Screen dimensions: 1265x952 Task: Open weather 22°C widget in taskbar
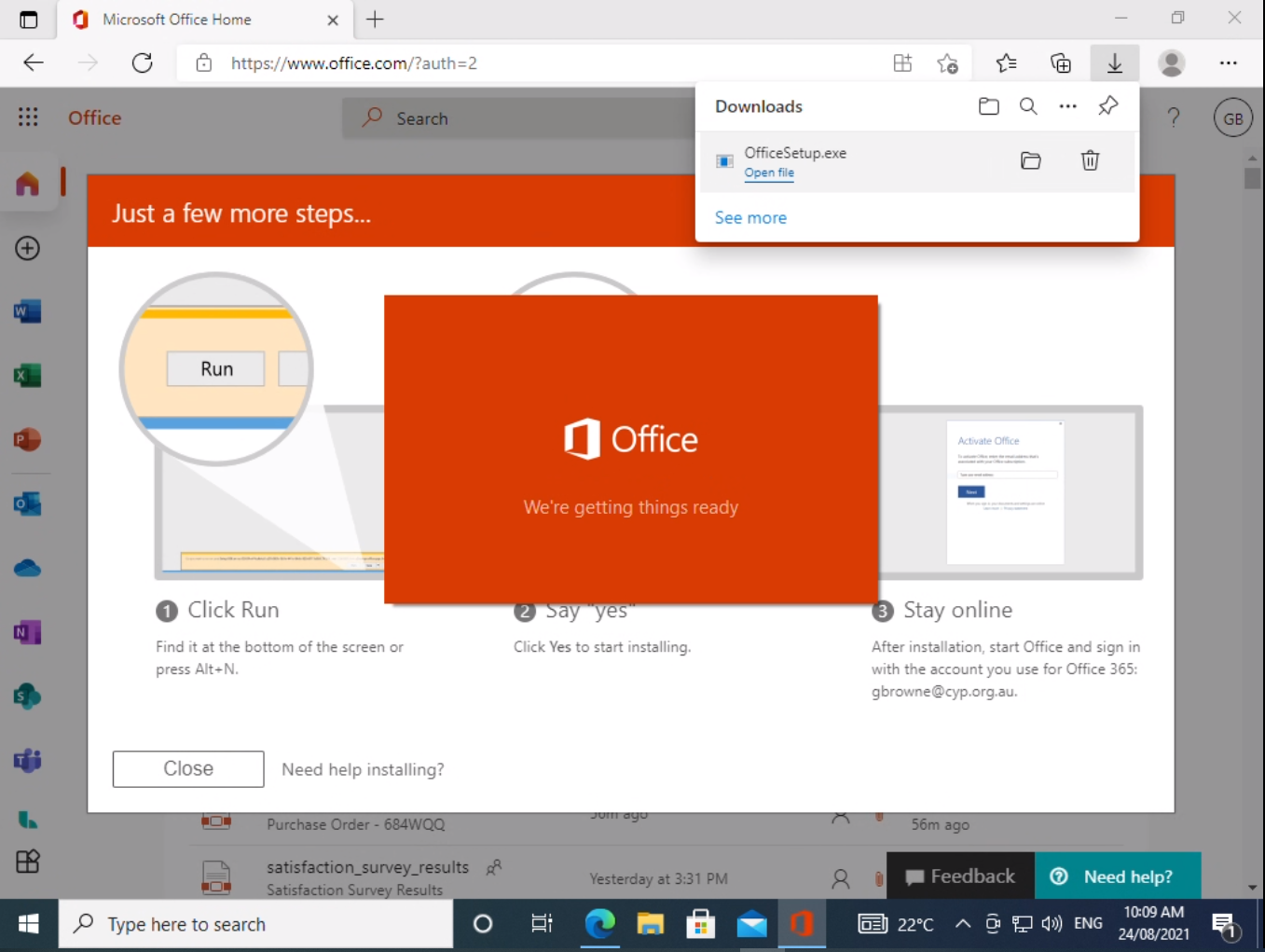click(x=896, y=924)
